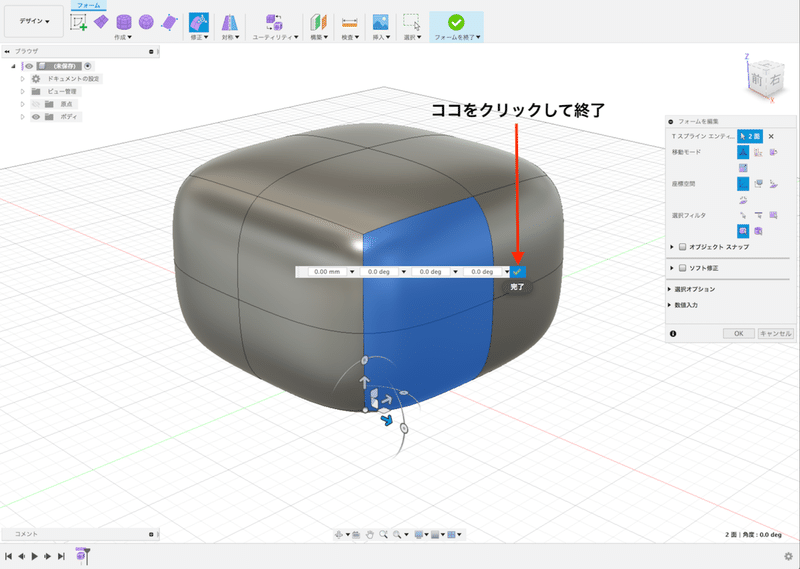800x569 pixels.
Task: Open timeline settings gear icon
Action: (x=788, y=556)
